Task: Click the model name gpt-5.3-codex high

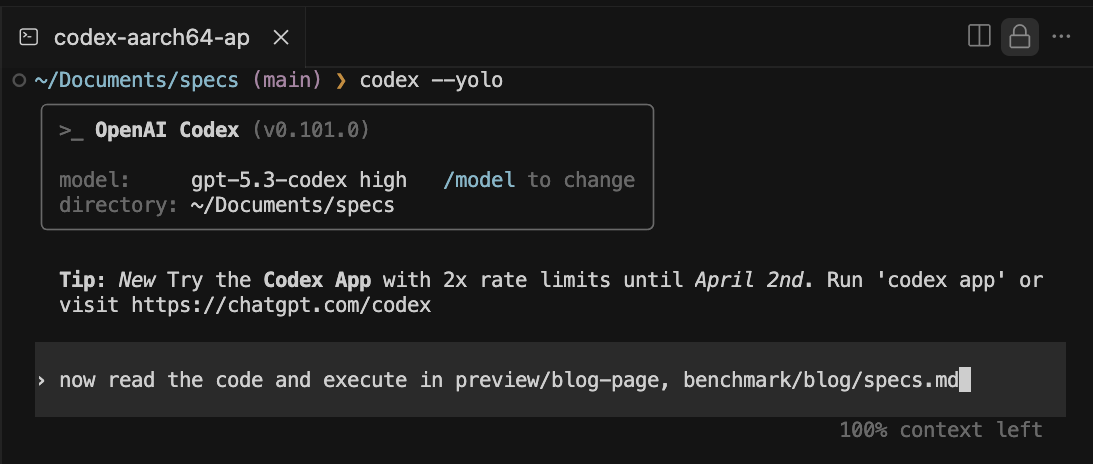Action: (298, 180)
